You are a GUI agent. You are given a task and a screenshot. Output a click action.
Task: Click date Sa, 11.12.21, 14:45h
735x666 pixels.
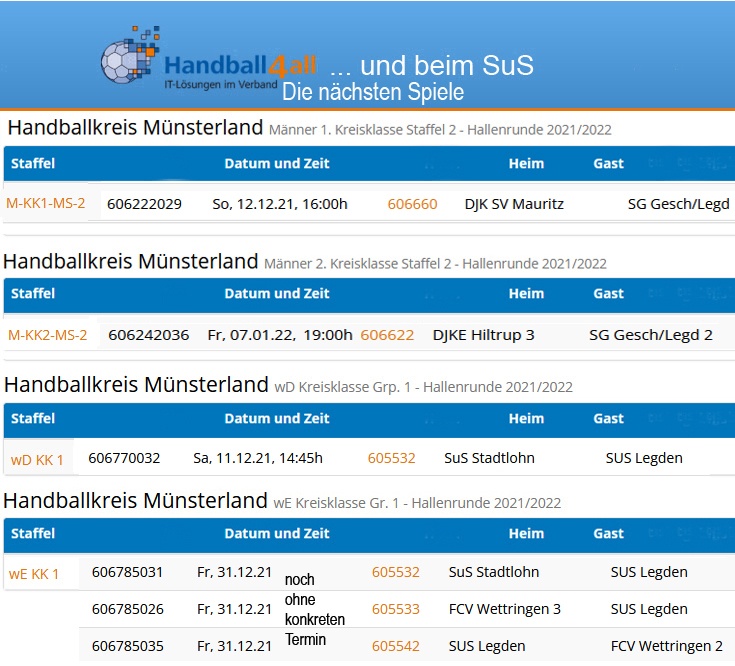pos(258,458)
